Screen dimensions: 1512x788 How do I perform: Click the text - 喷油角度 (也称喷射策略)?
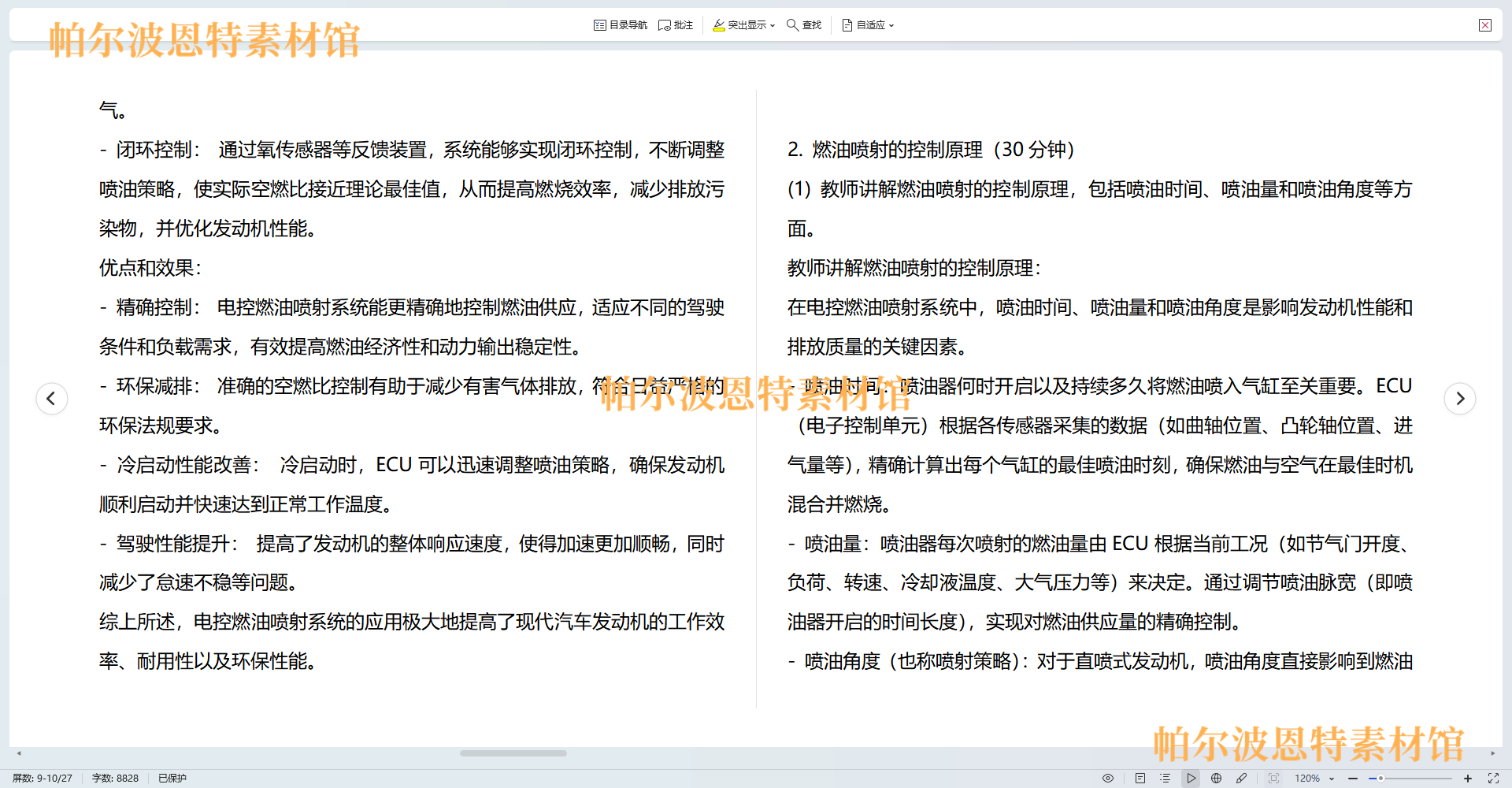904,661
